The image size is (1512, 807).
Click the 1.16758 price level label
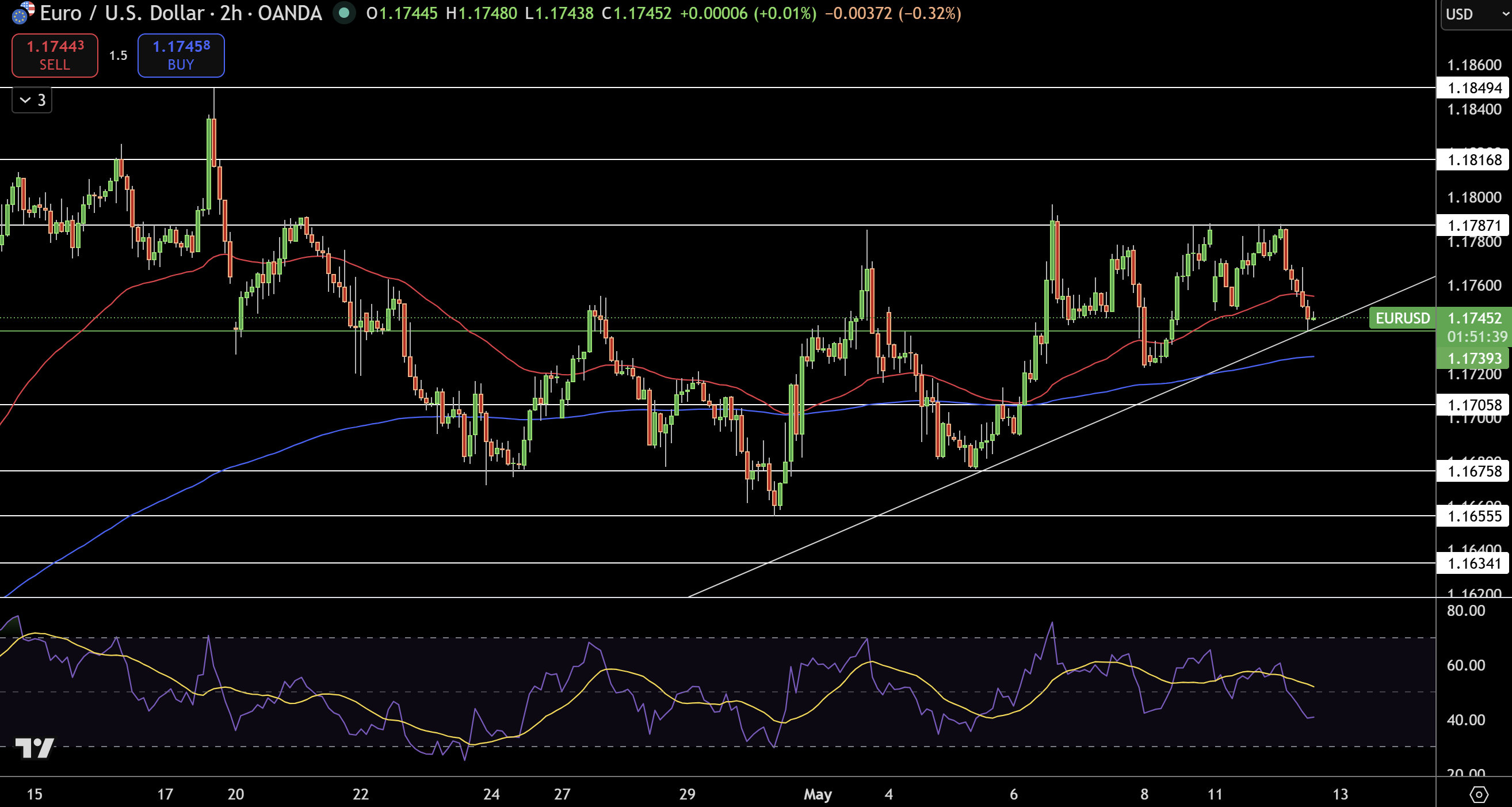(x=1472, y=471)
